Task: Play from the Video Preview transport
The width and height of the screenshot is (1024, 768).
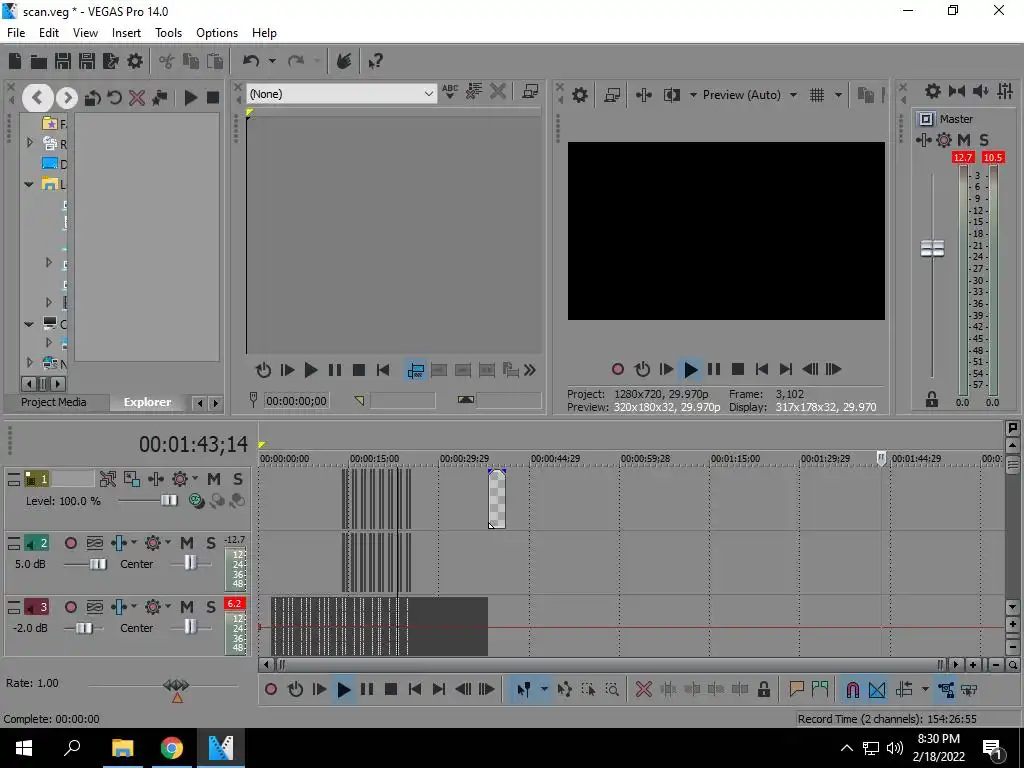Action: tap(690, 370)
